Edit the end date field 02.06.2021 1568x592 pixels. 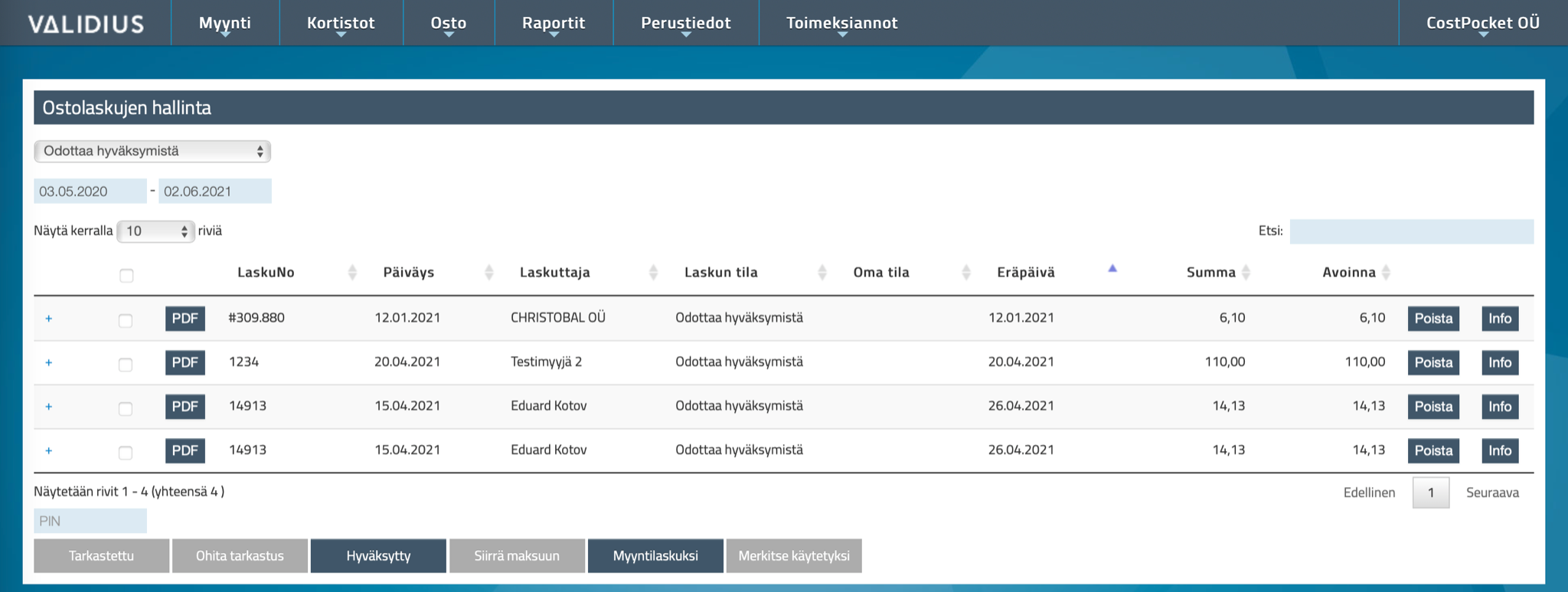(215, 191)
